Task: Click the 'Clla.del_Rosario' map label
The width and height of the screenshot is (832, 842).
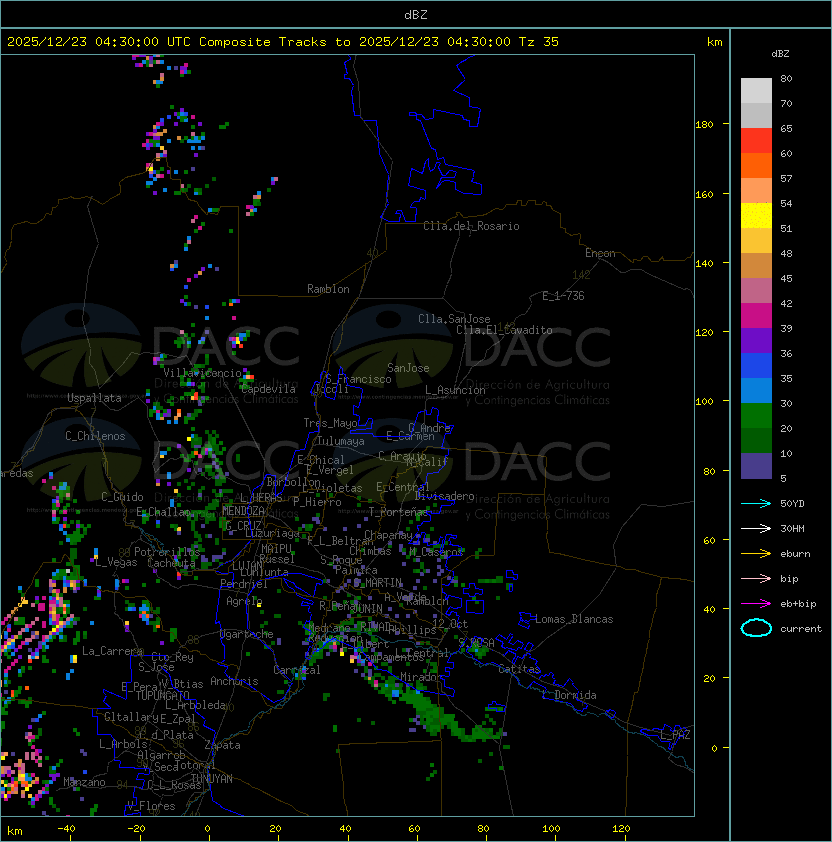Action: (471, 226)
